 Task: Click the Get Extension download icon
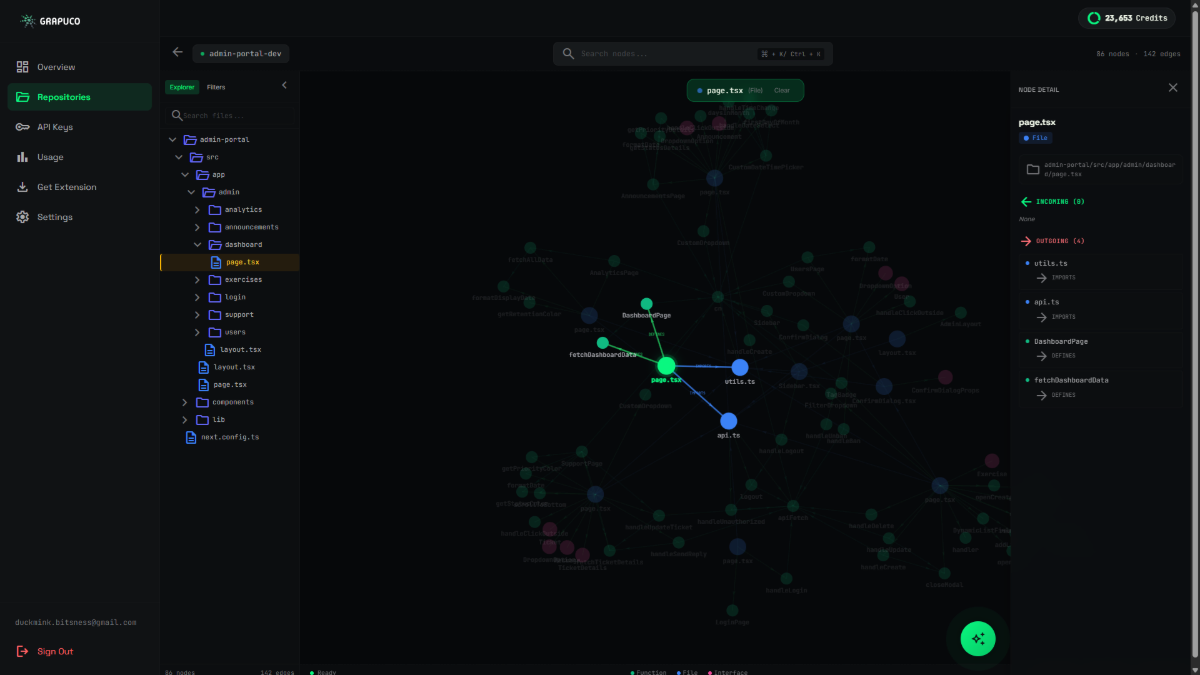22,187
